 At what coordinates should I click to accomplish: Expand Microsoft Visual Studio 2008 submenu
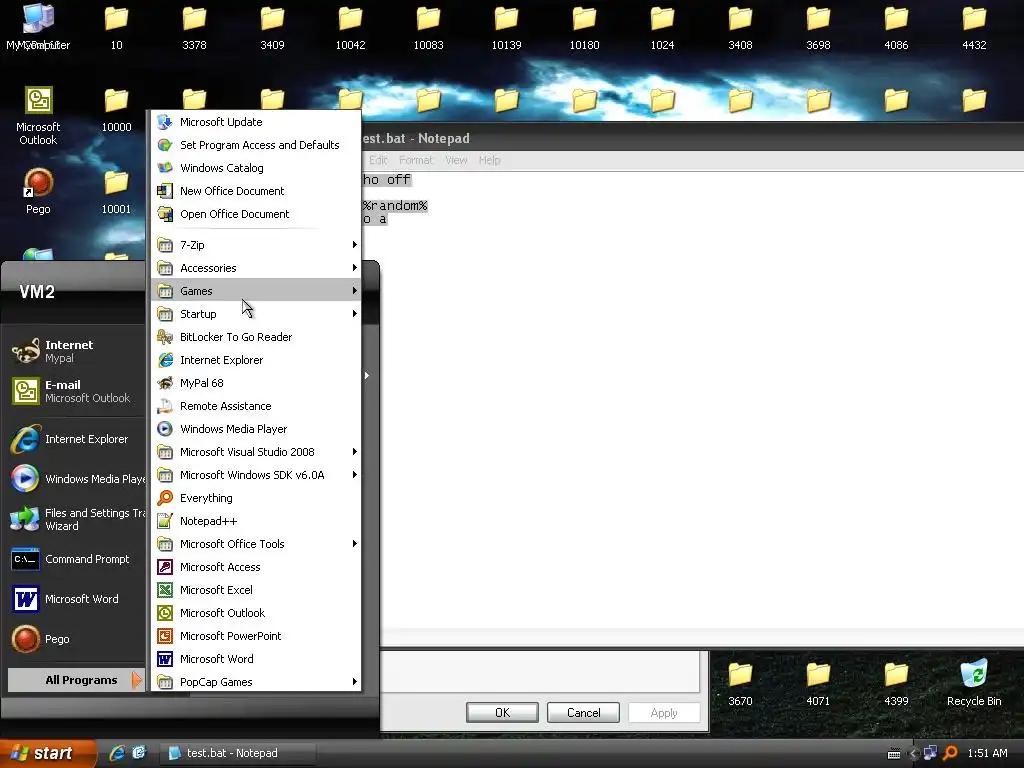pos(256,452)
